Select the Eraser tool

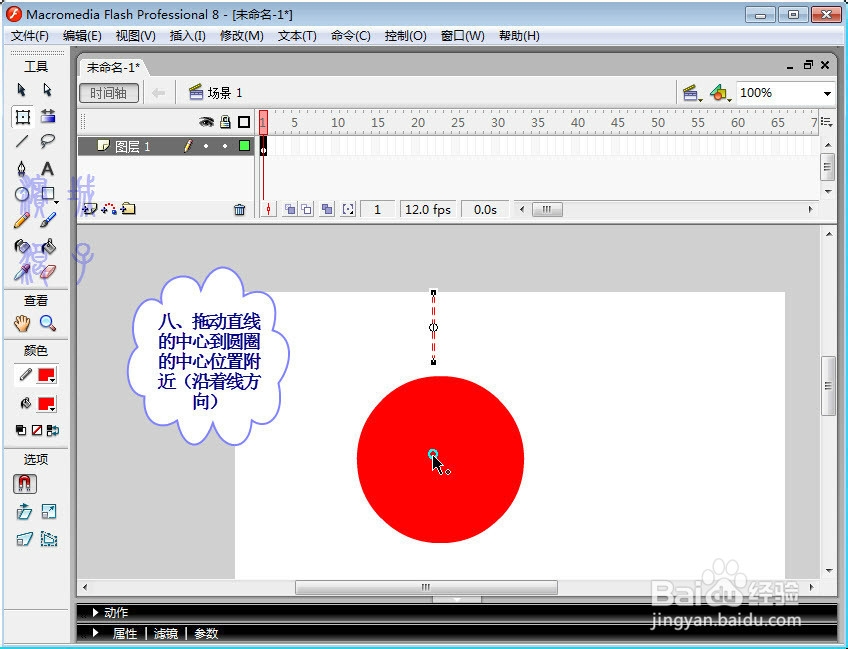(x=48, y=273)
